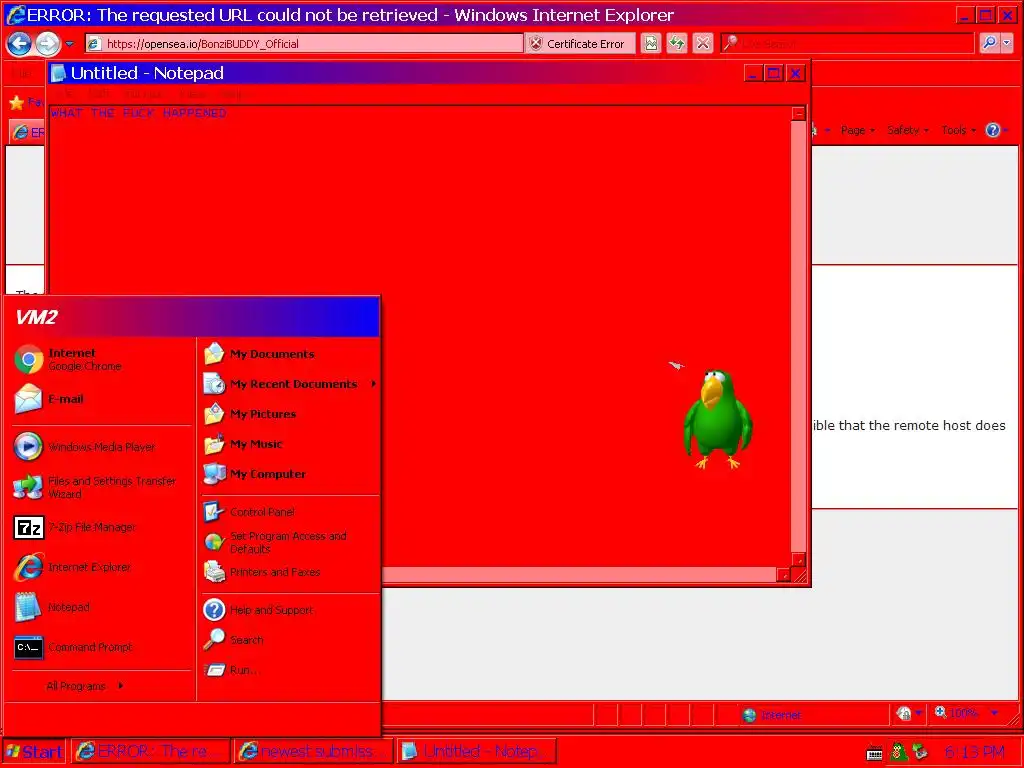Open Set Program Access and Defaults
This screenshot has width=1024, height=768.
coord(289,542)
